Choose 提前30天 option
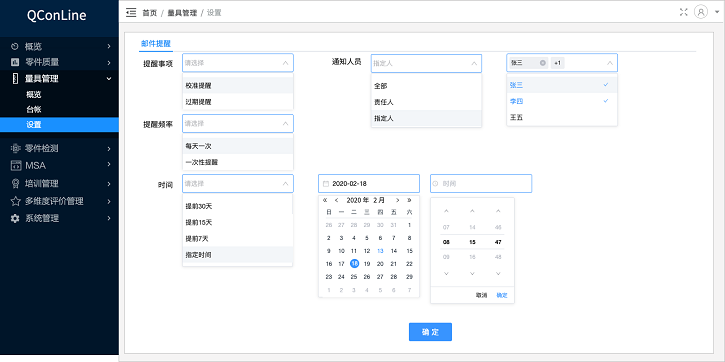The width and height of the screenshot is (725, 362). click(238, 206)
